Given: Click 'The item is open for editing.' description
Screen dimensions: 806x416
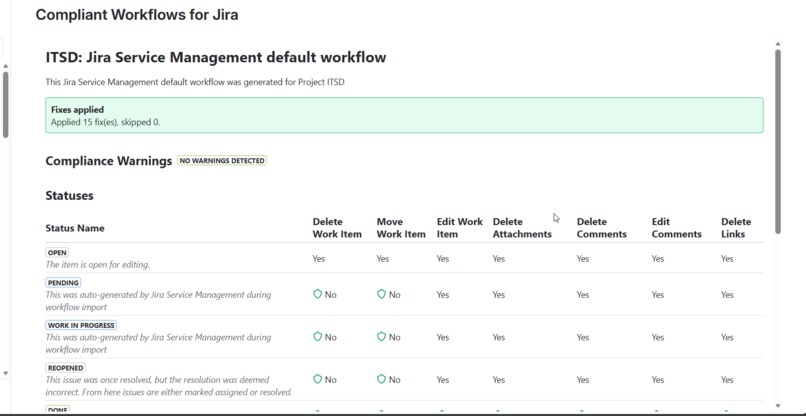Looking at the screenshot, I should point(98,265).
